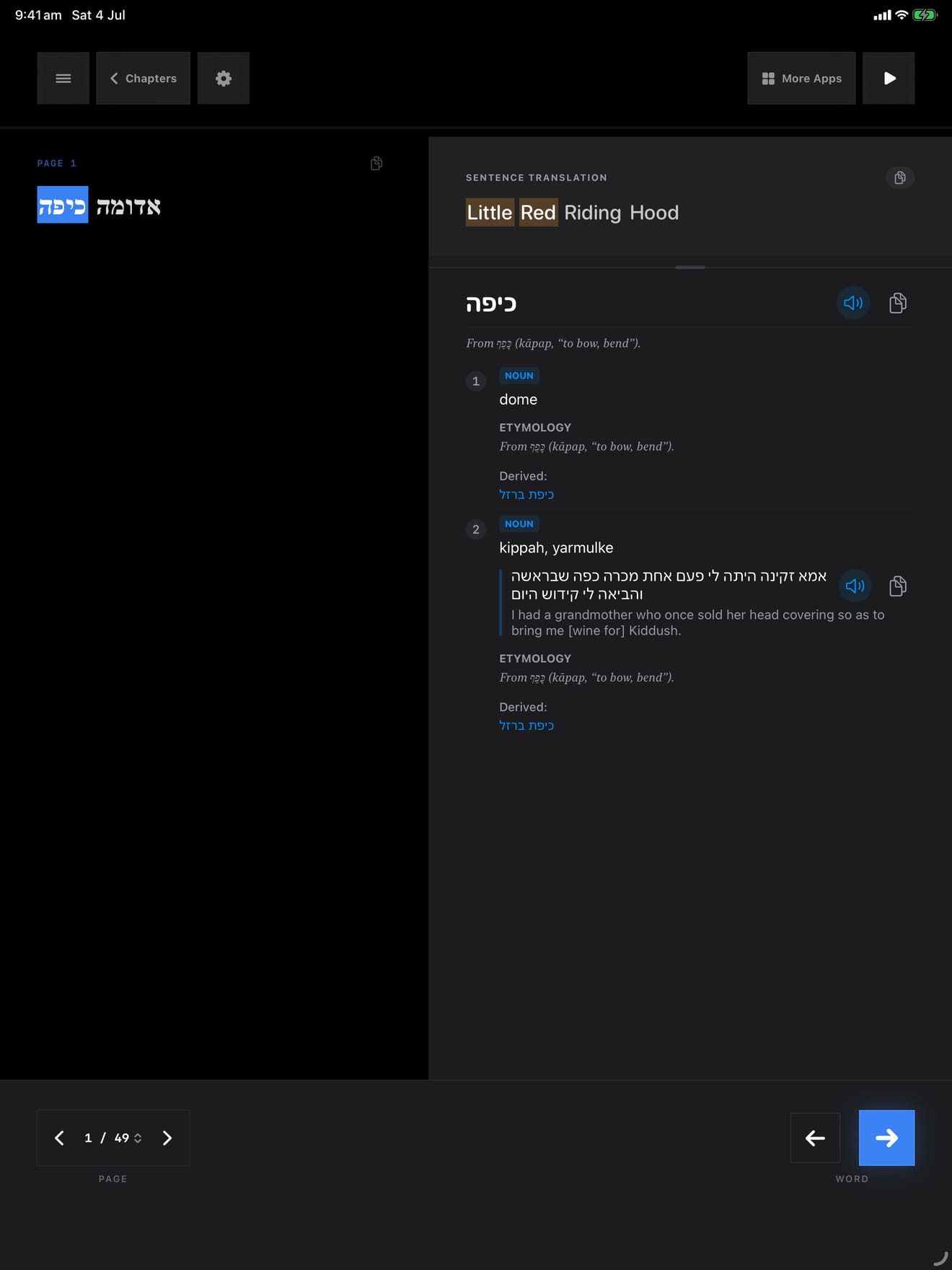Go to previous page
The image size is (952, 1270).
coord(60,1138)
